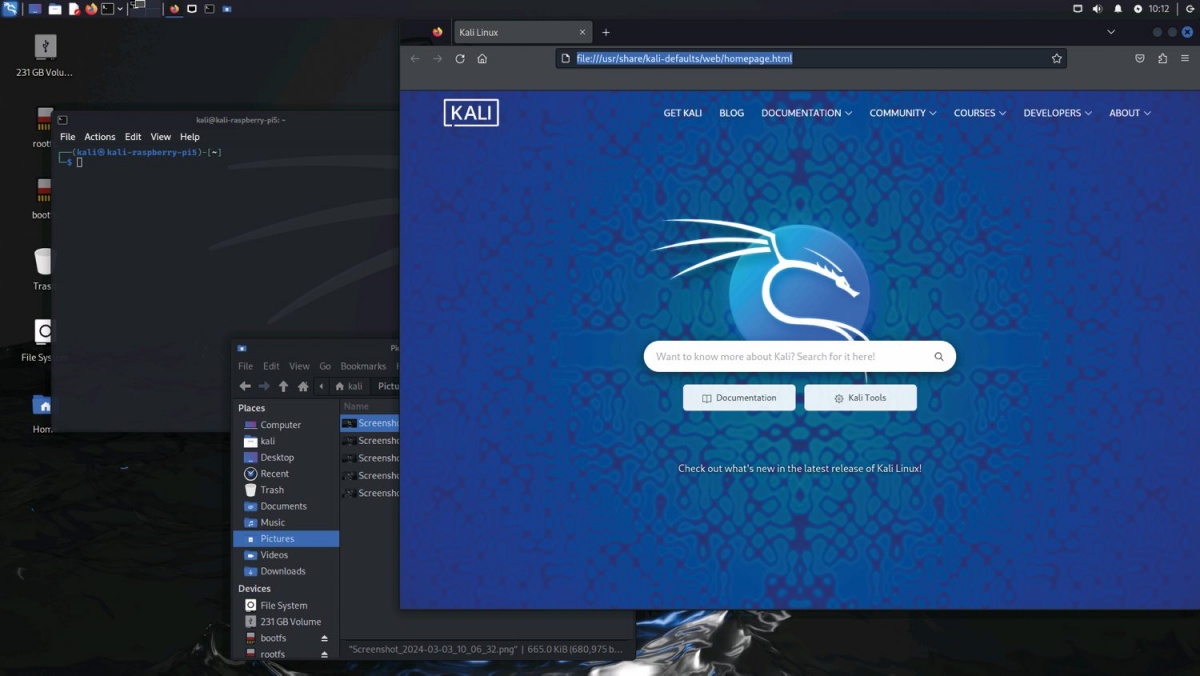This screenshot has width=1200, height=676.
Task: Go to home folder in file manager toolbar
Action: tap(303, 386)
